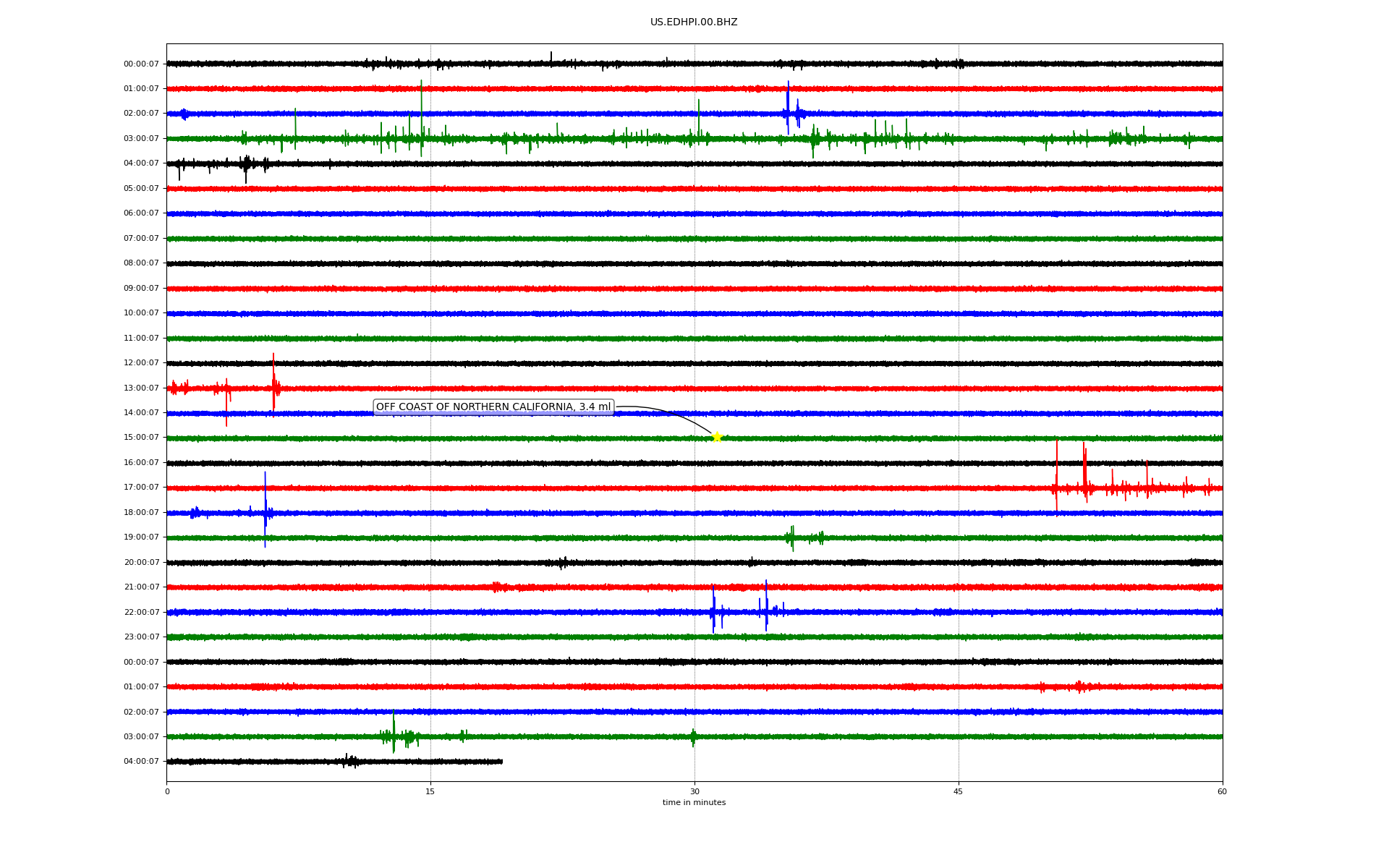Click the 20:00:07 black trace label

click(x=141, y=563)
